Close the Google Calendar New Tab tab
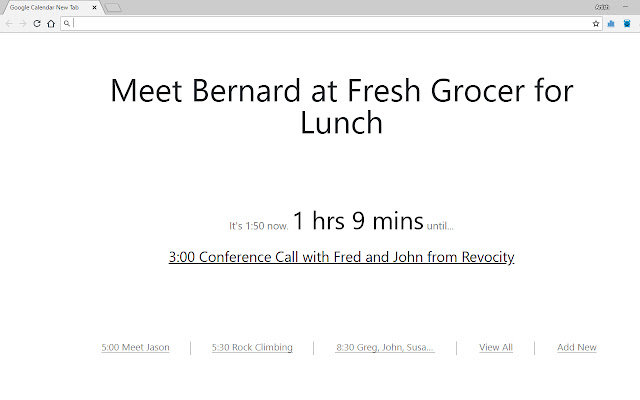Screen dimensions: 640x400 [x=95, y=7]
